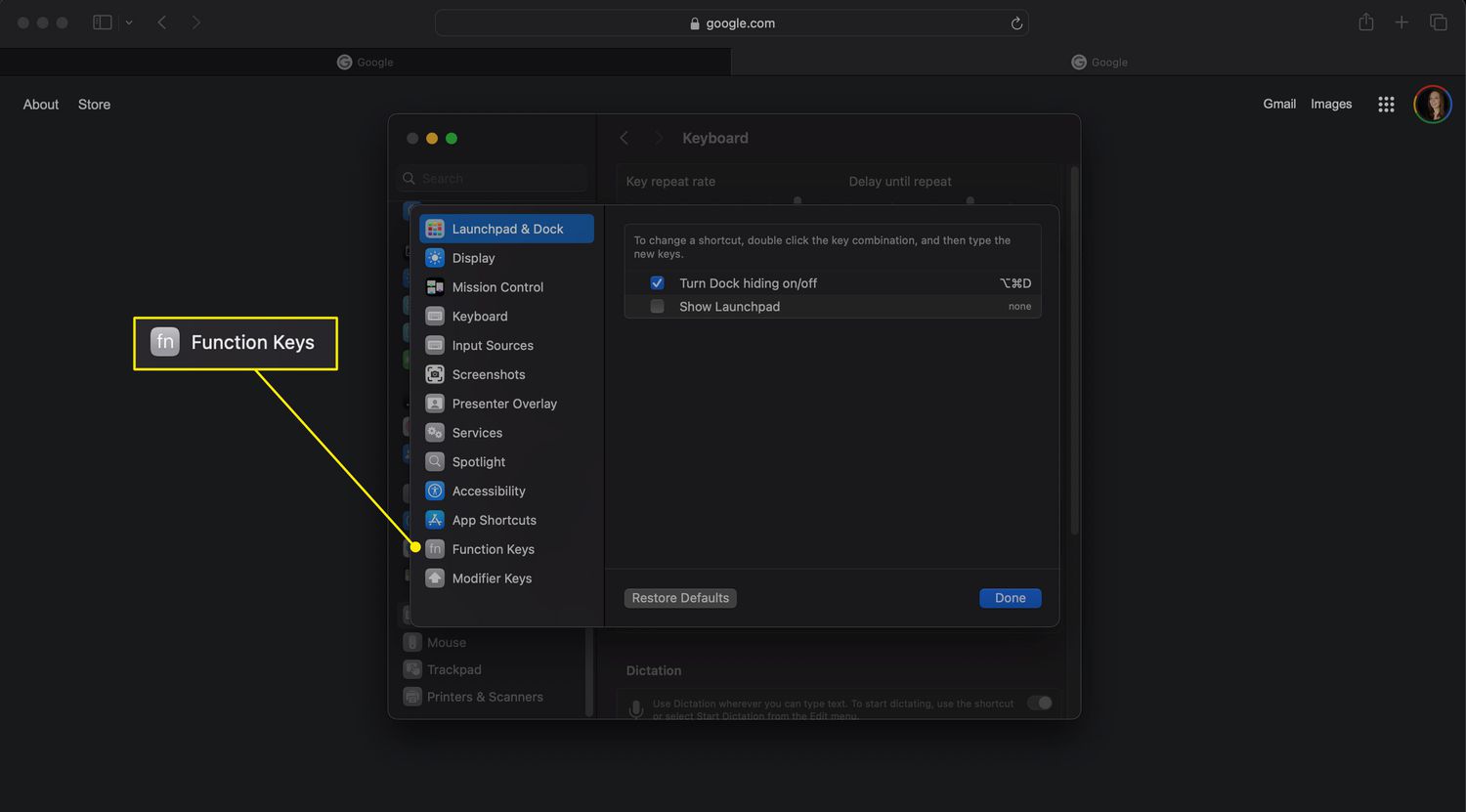Enable the Show Launchpad checkbox
Screen dimensions: 1466x812
[x=658, y=307]
